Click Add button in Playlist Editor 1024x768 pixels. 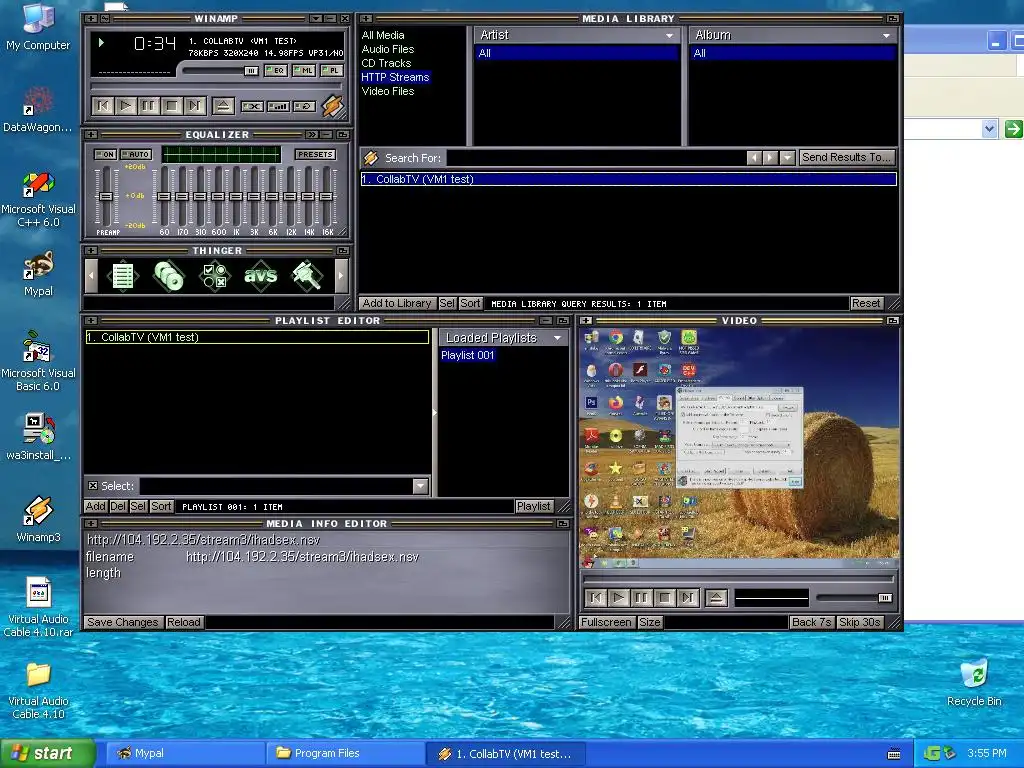click(x=95, y=506)
